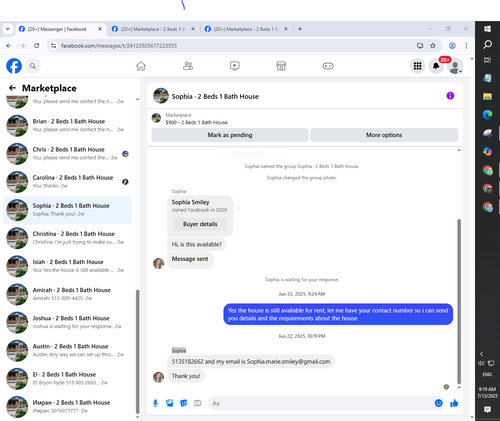Open the Marketplace storefront icon
This screenshot has height=421, width=500.
coord(281,66)
